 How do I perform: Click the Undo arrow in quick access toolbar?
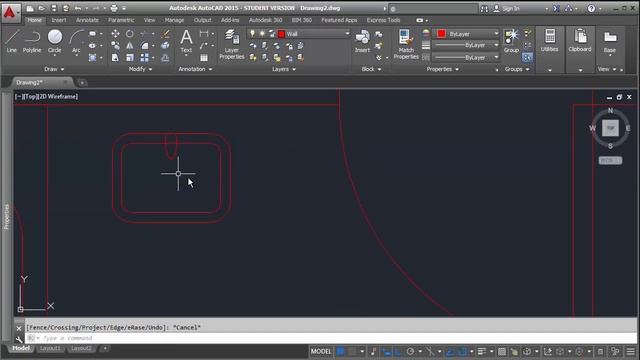pos(78,8)
